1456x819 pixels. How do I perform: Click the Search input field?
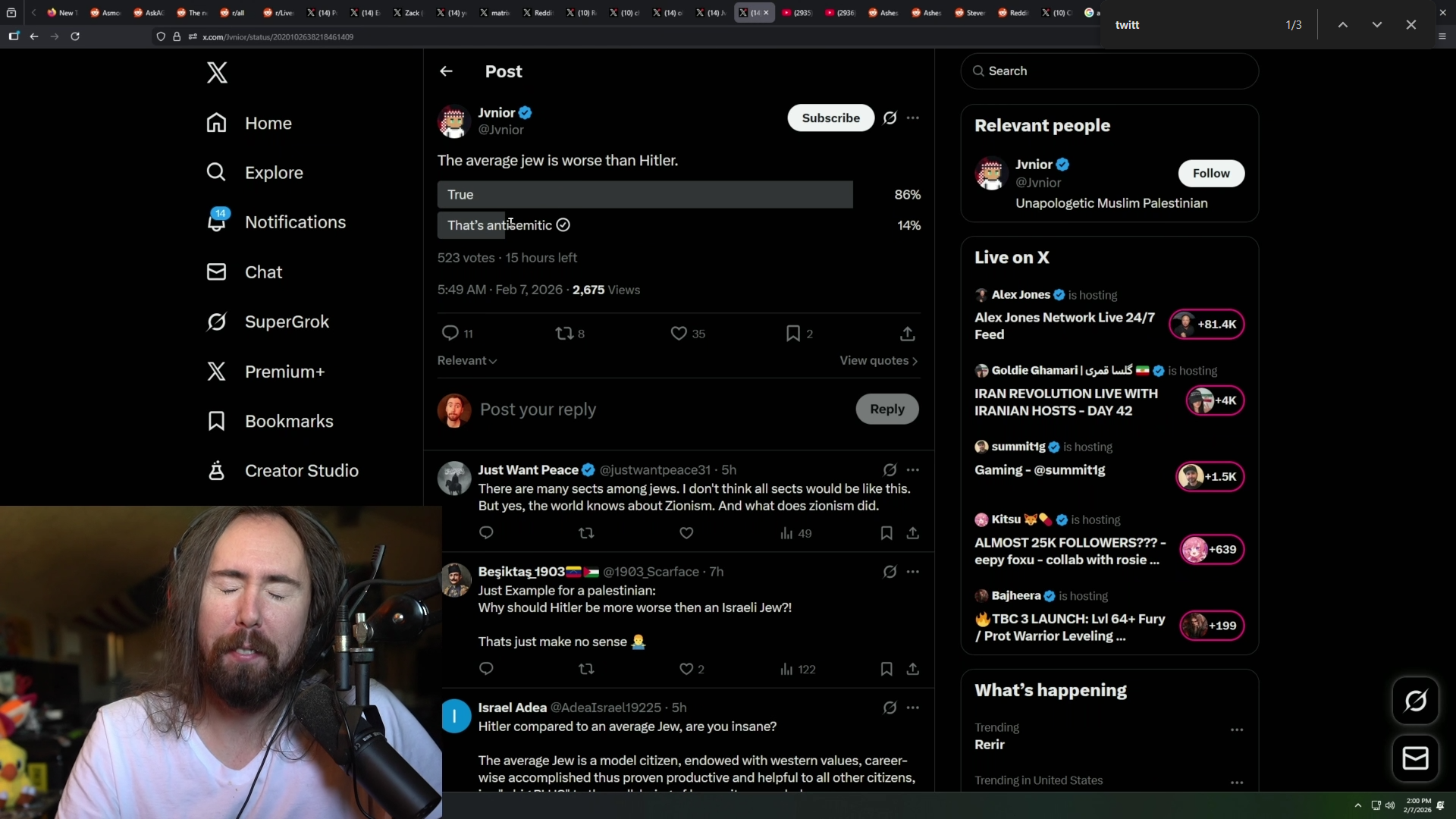coord(1109,71)
